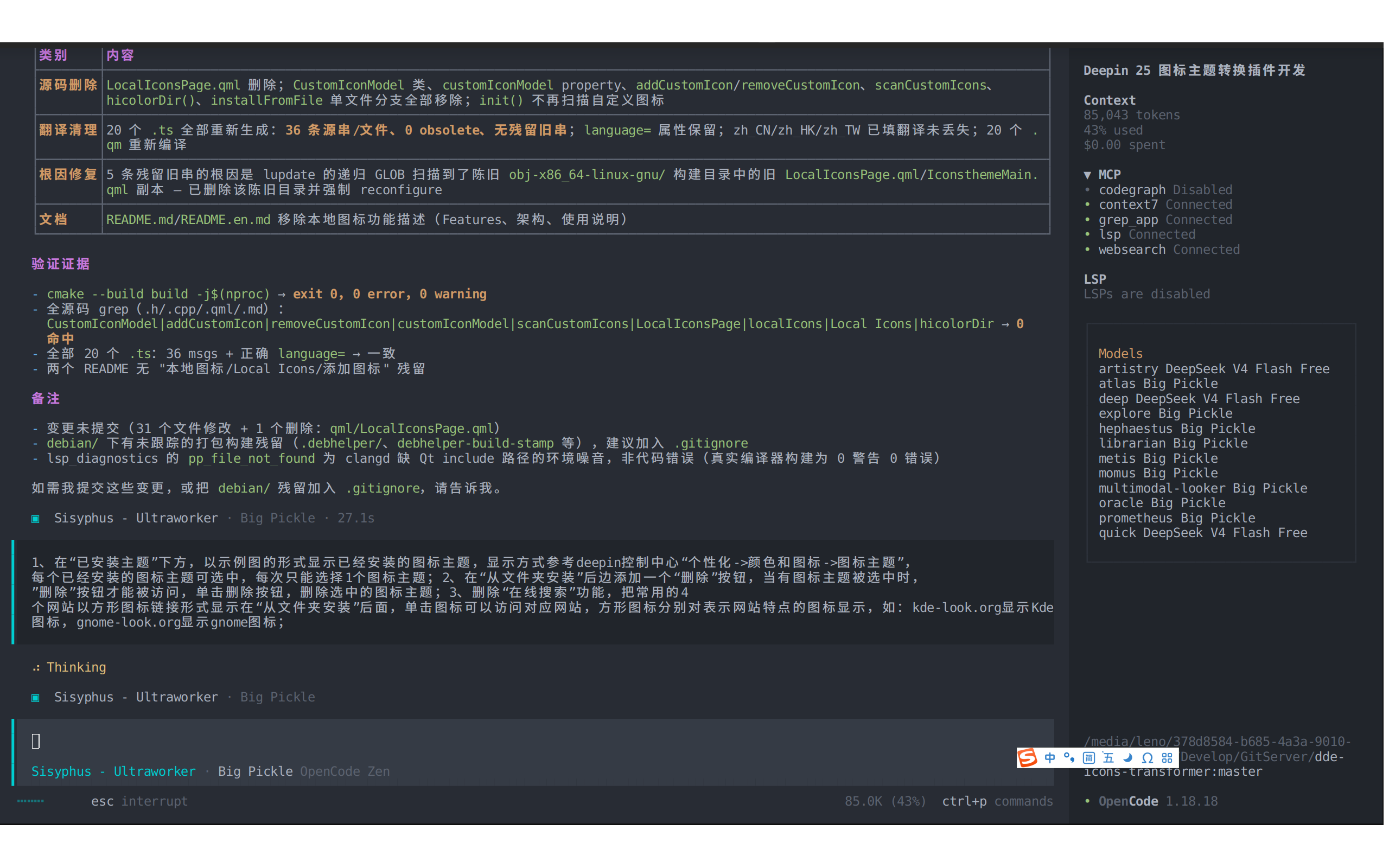
Task: Click the "ctrl+p commands" hint
Action: click(x=998, y=801)
